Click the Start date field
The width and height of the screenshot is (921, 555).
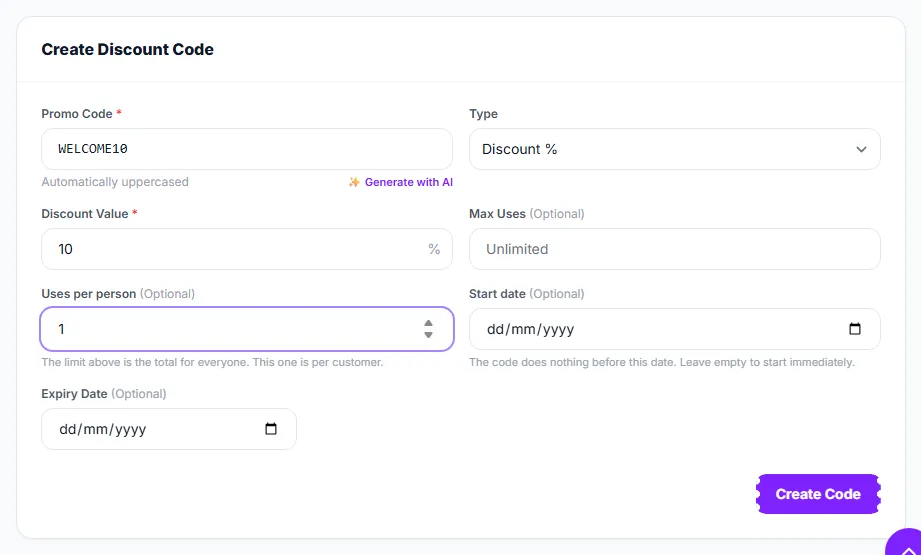pyautogui.click(x=674, y=329)
